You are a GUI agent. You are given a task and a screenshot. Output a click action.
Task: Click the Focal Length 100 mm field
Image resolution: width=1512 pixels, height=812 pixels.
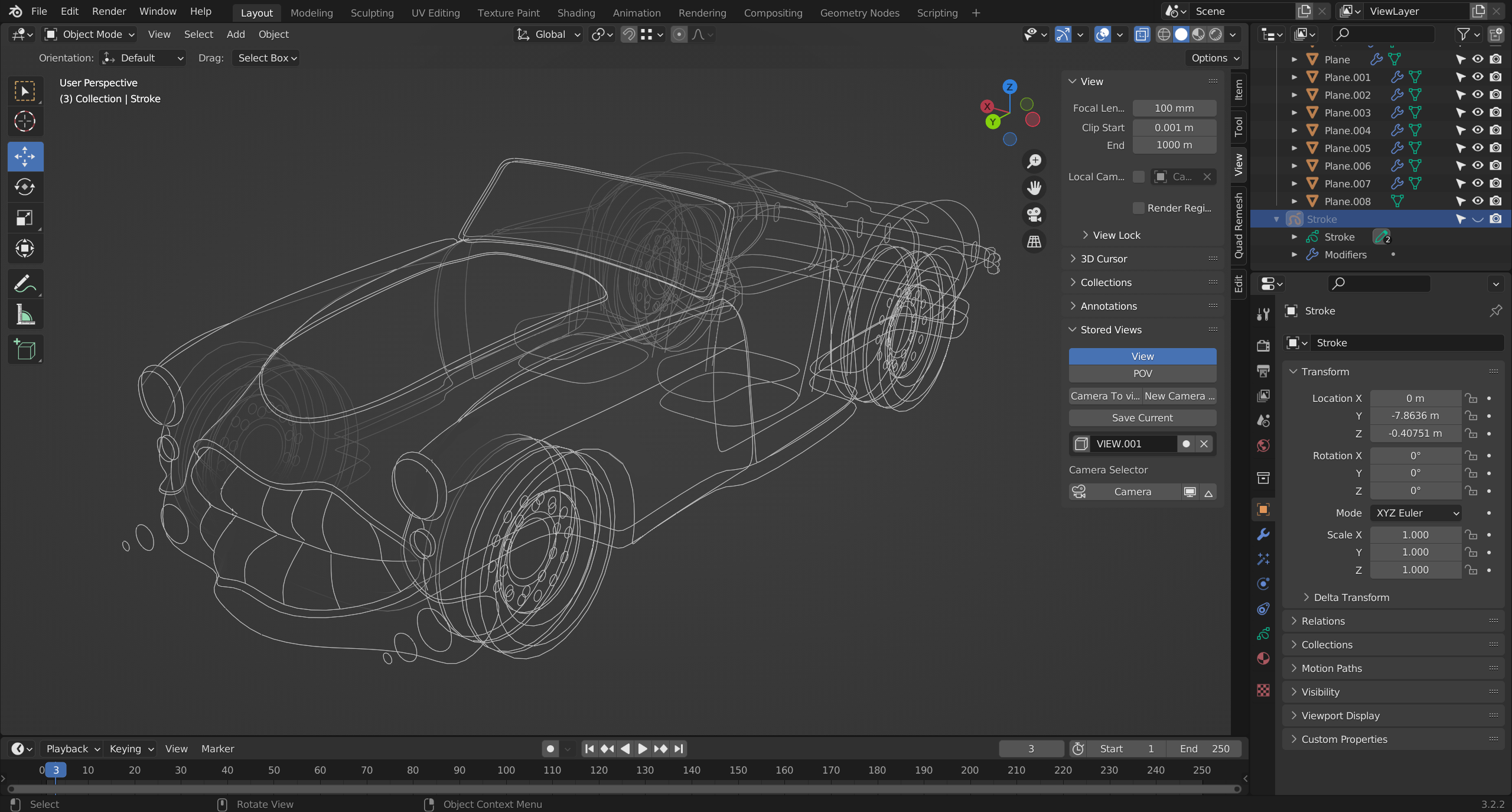(1174, 108)
